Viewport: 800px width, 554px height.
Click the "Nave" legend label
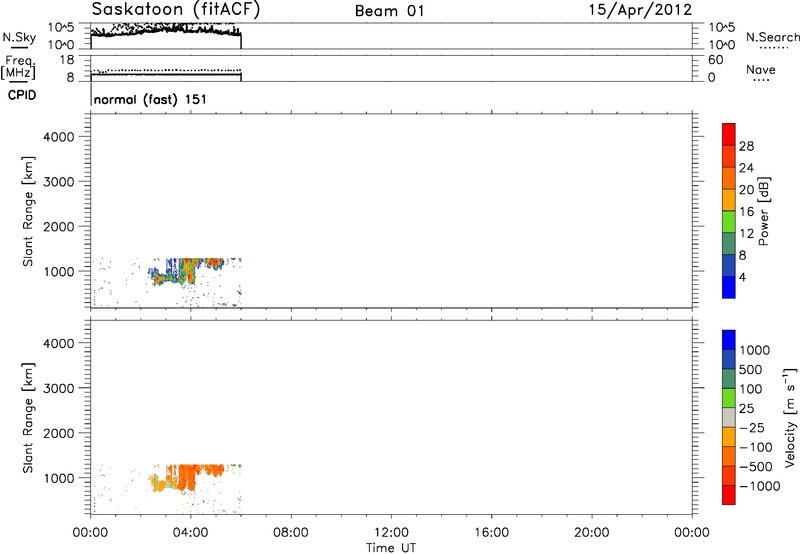761,70
